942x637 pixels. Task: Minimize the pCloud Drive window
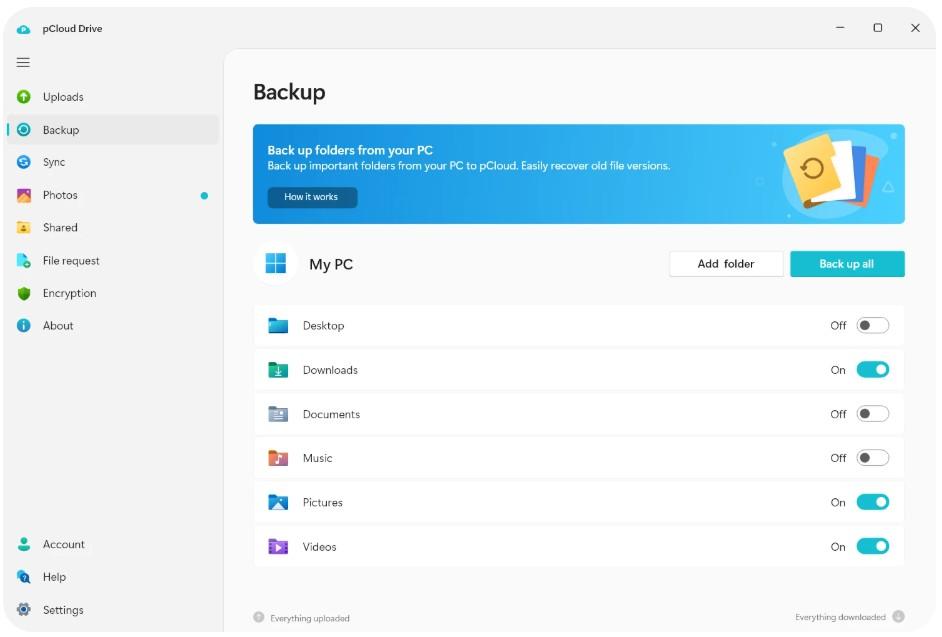[x=840, y=28]
